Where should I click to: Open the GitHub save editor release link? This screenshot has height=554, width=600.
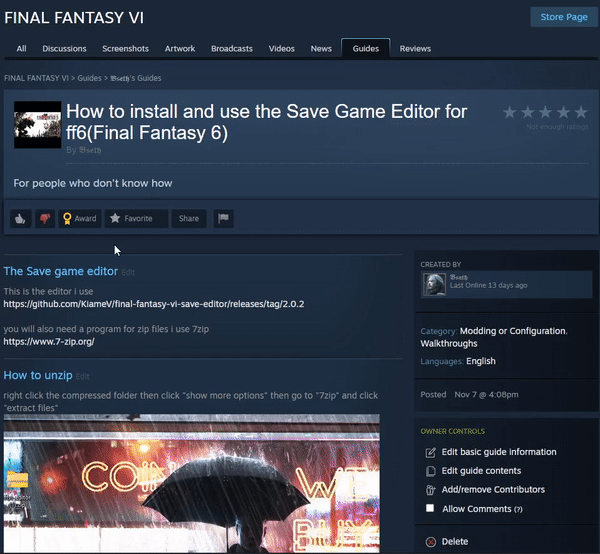[154, 304]
